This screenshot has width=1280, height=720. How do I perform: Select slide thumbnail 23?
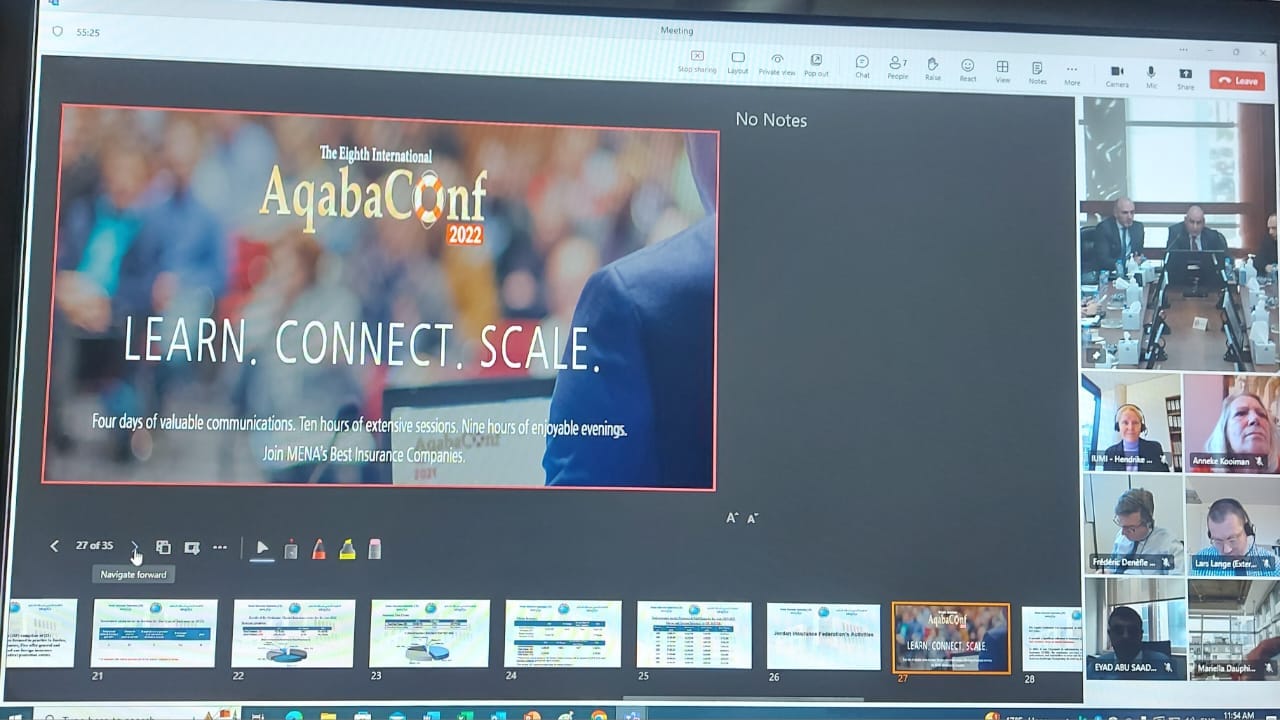click(x=429, y=633)
